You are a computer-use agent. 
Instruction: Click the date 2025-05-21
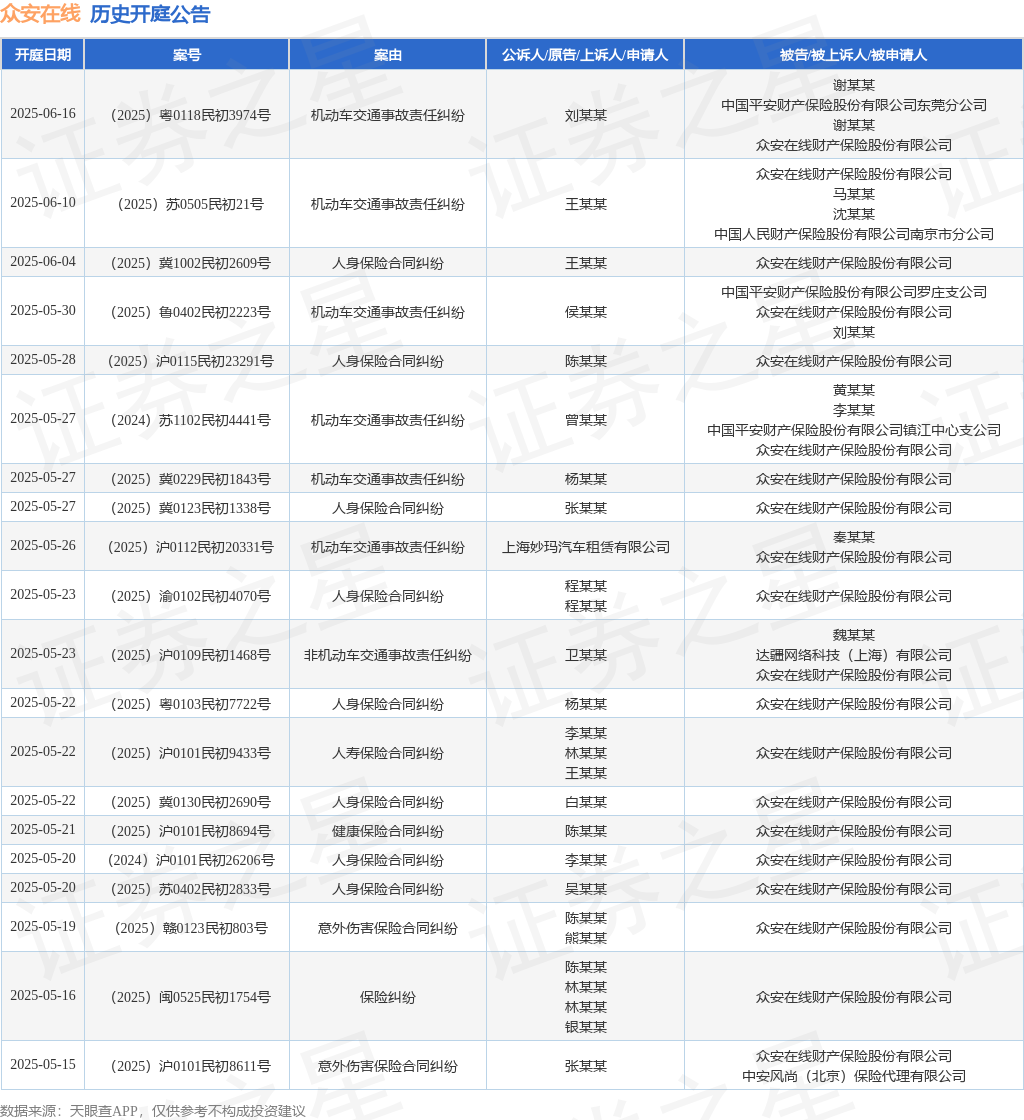pos(43,829)
